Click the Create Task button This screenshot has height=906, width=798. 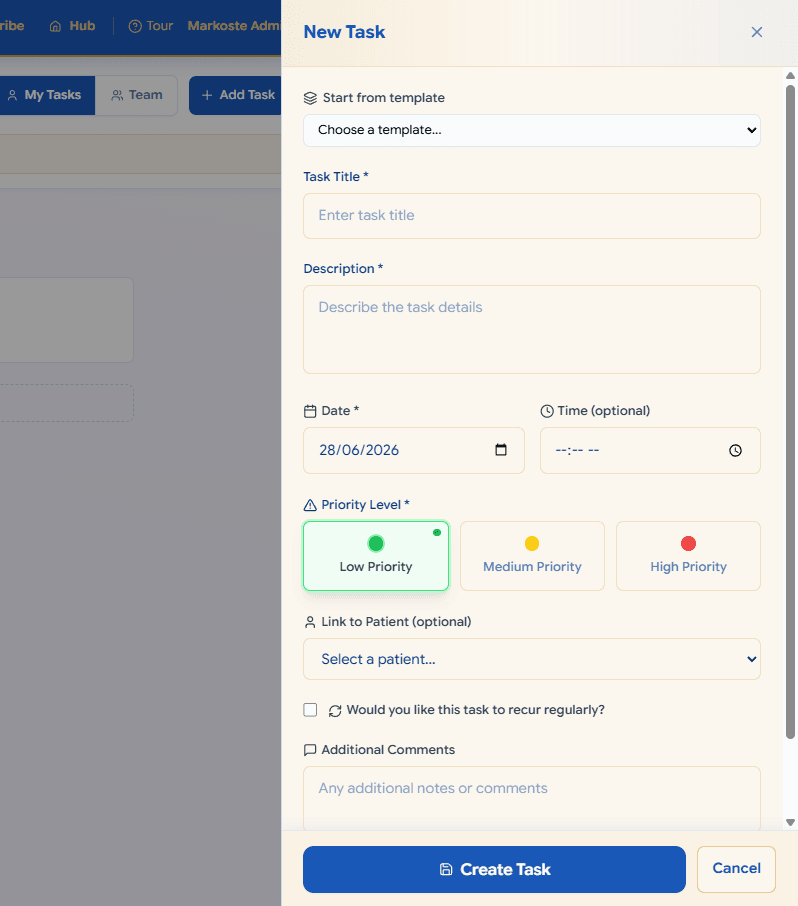coord(494,869)
